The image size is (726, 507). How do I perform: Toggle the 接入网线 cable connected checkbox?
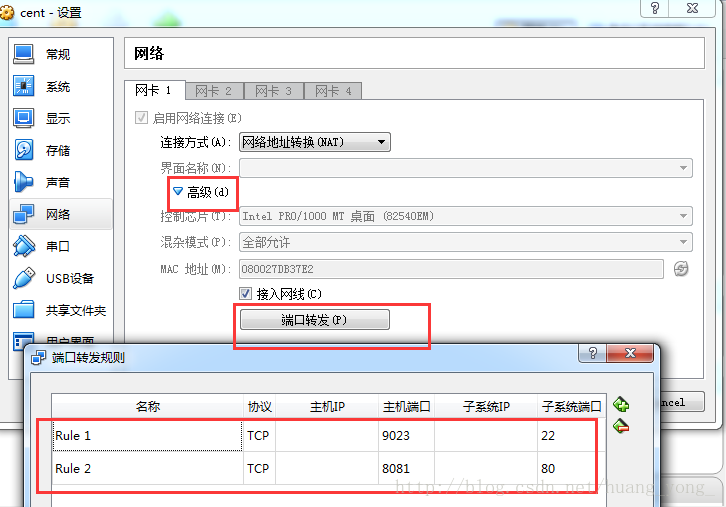tap(245, 294)
